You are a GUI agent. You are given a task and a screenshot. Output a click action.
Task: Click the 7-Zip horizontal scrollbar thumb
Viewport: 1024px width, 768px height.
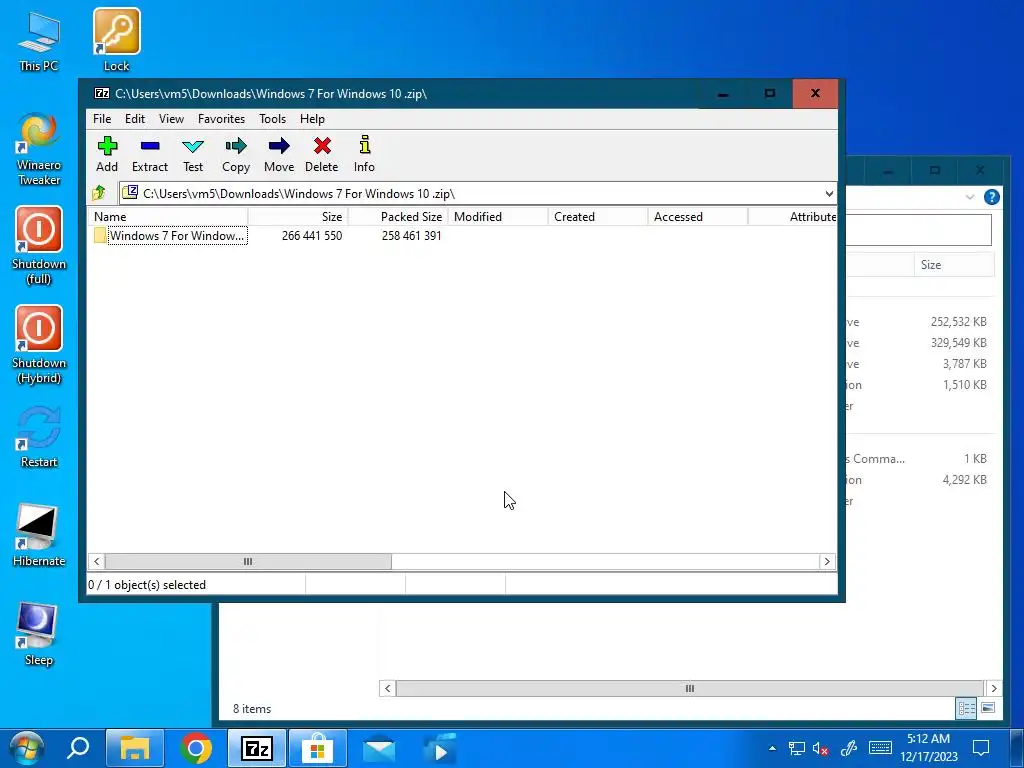[248, 562]
